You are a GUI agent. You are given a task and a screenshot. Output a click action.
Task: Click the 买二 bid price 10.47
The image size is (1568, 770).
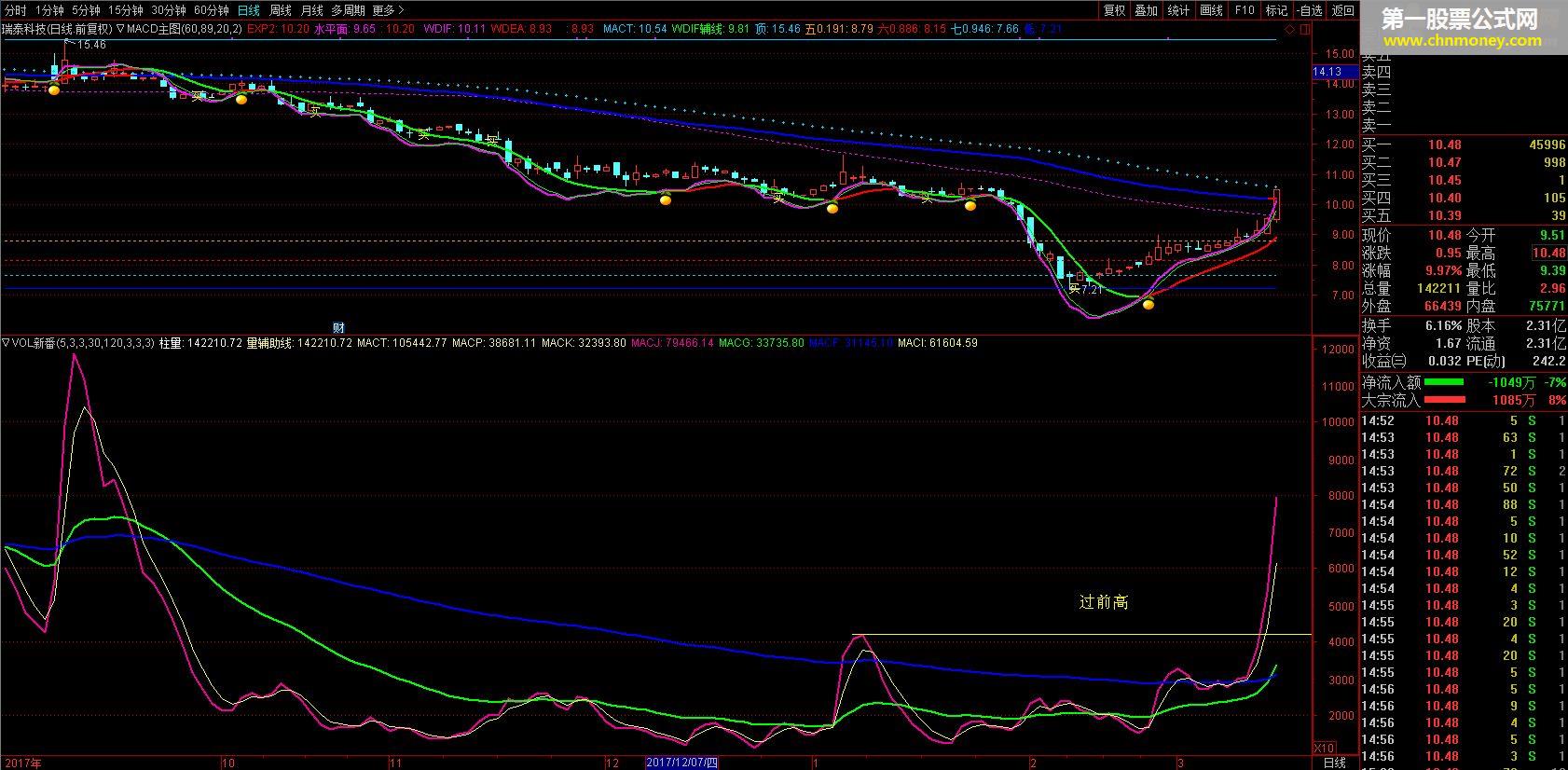pos(1444,162)
